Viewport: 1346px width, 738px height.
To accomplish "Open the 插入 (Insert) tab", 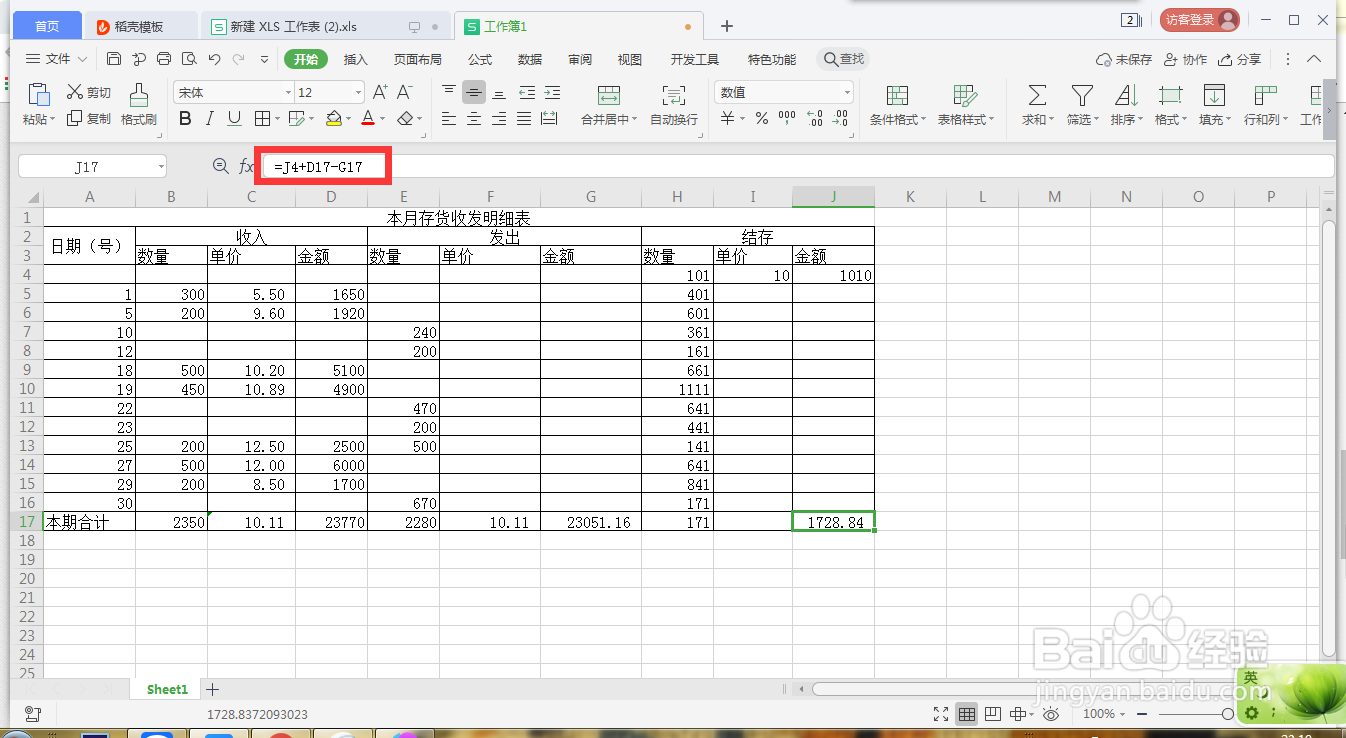I will [356, 59].
